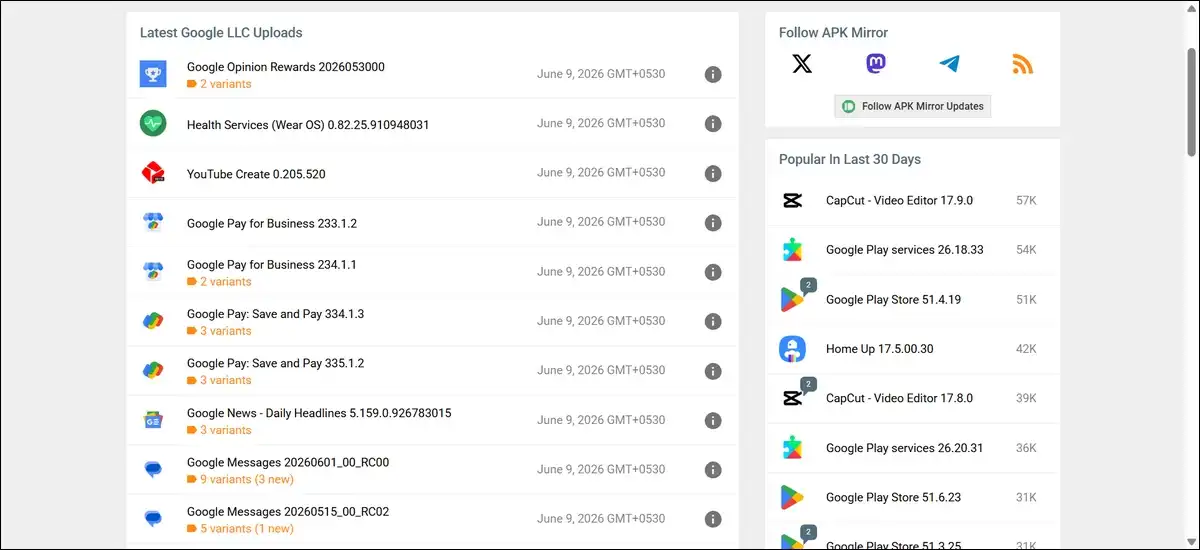The width and height of the screenshot is (1200, 550).
Task: Open APK Mirror's Mastodon profile
Action: (876, 64)
